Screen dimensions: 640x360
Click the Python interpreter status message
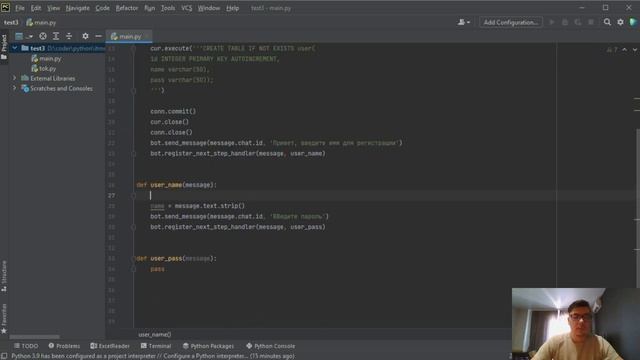coord(153,356)
